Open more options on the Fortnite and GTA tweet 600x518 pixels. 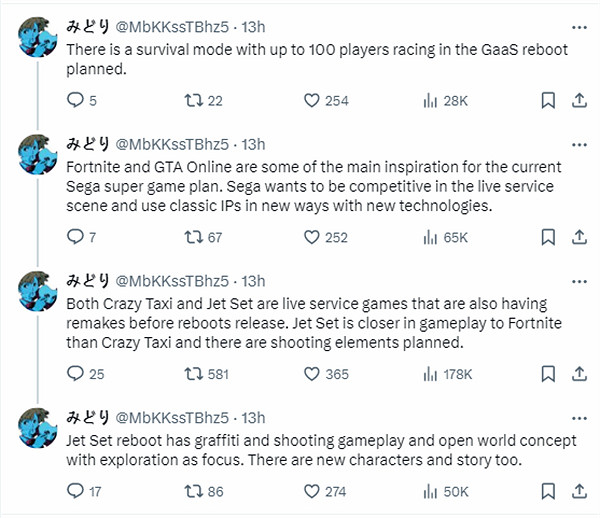click(577, 143)
